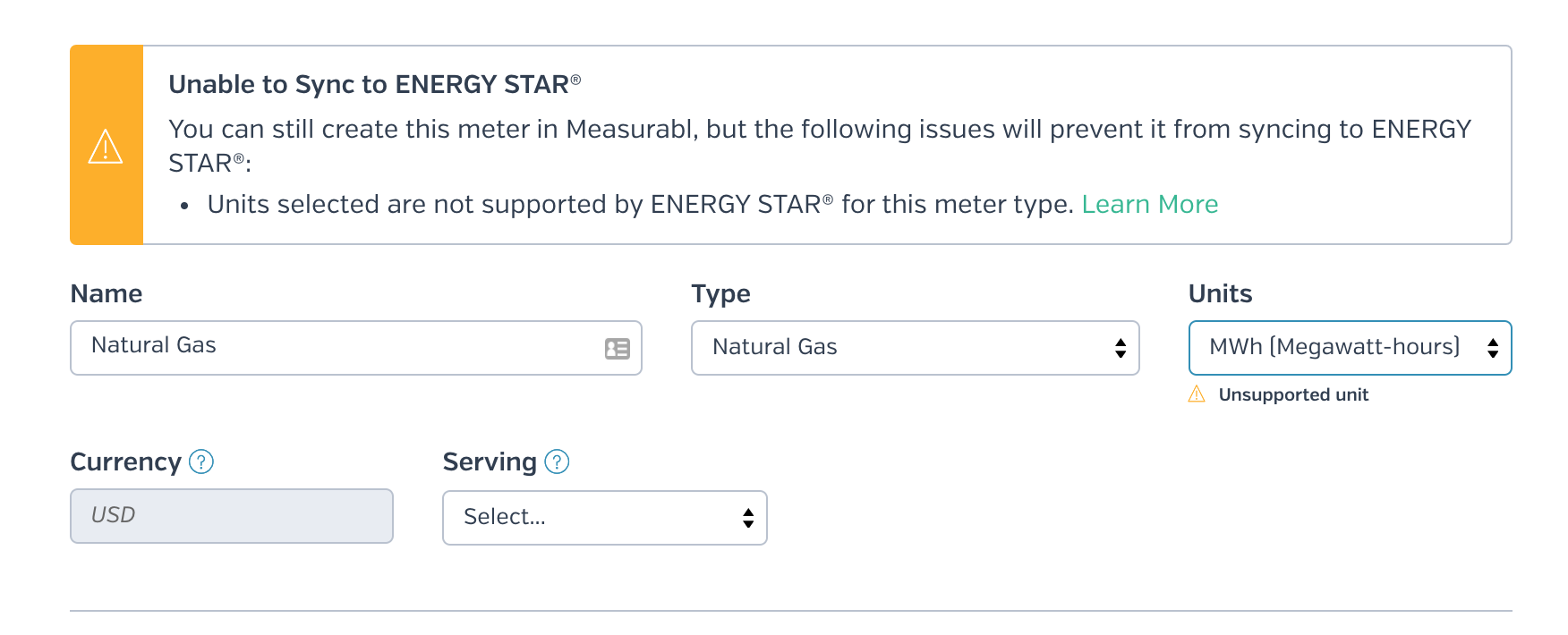
Task: Click the Unable to Sync to ENERGY STAR heading
Action: tap(375, 84)
